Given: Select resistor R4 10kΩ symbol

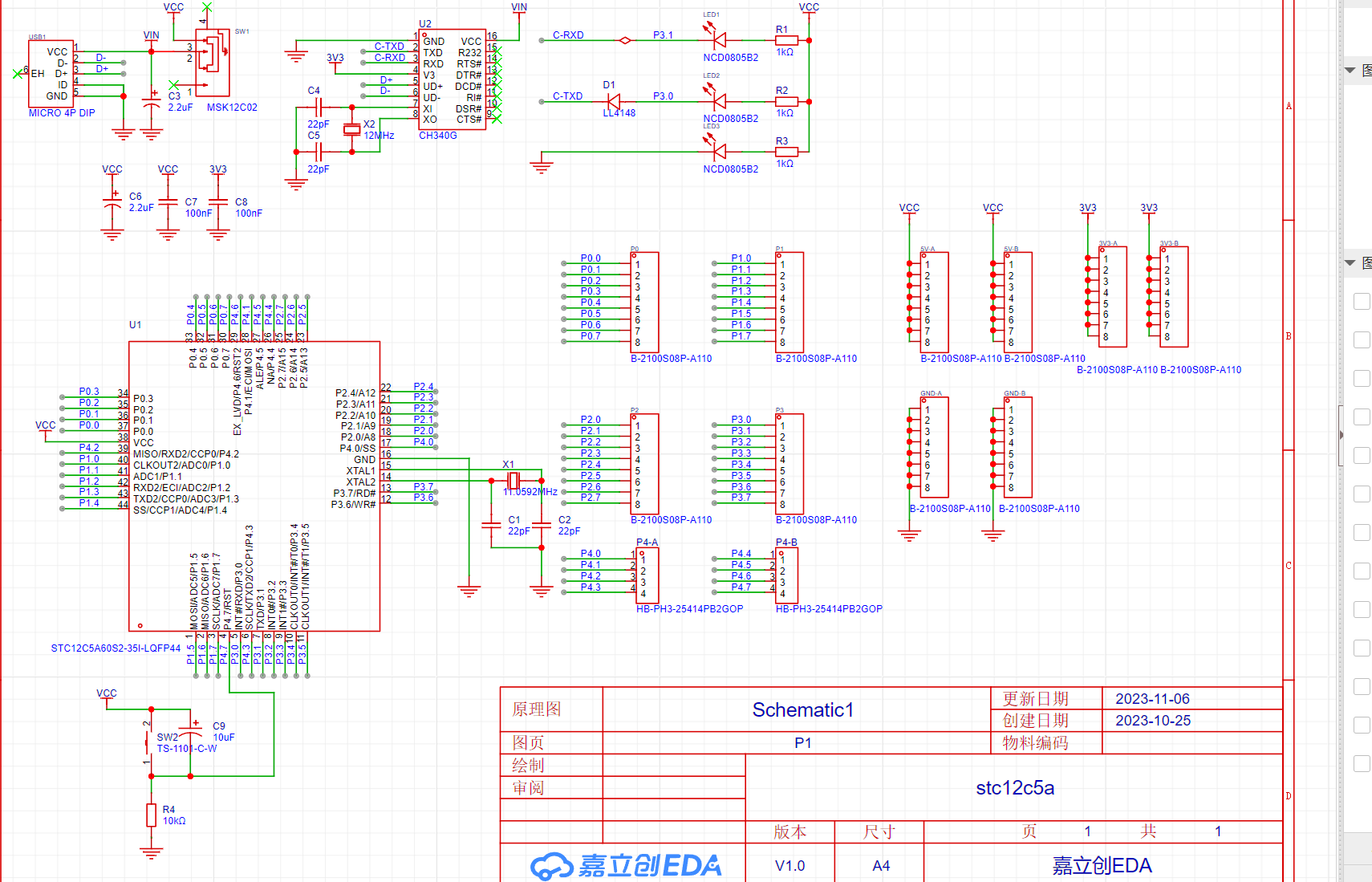Looking at the screenshot, I should [x=151, y=815].
